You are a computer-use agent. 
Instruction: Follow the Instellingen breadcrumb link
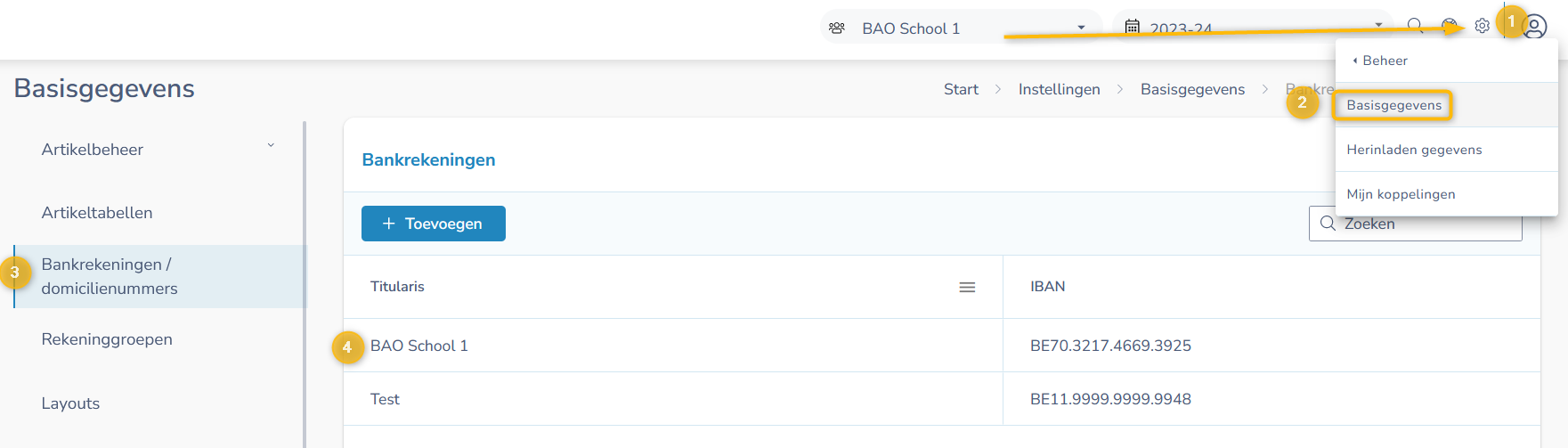click(1059, 89)
